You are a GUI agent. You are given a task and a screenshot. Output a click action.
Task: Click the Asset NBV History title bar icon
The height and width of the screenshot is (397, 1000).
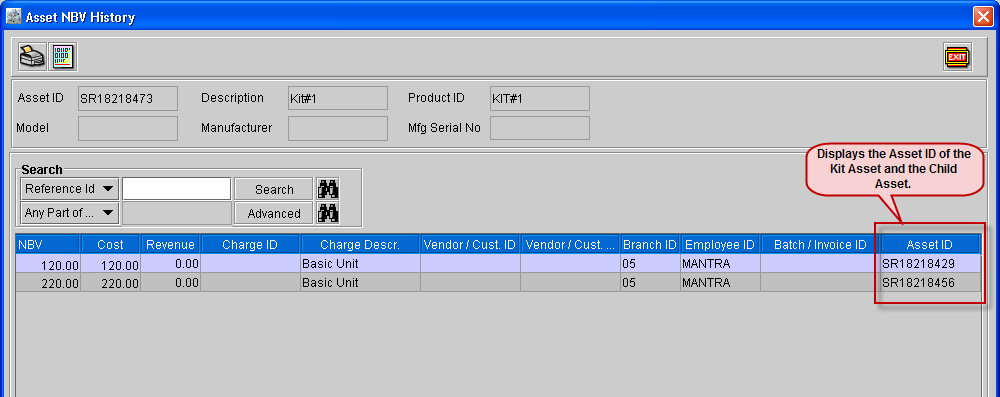coord(13,17)
